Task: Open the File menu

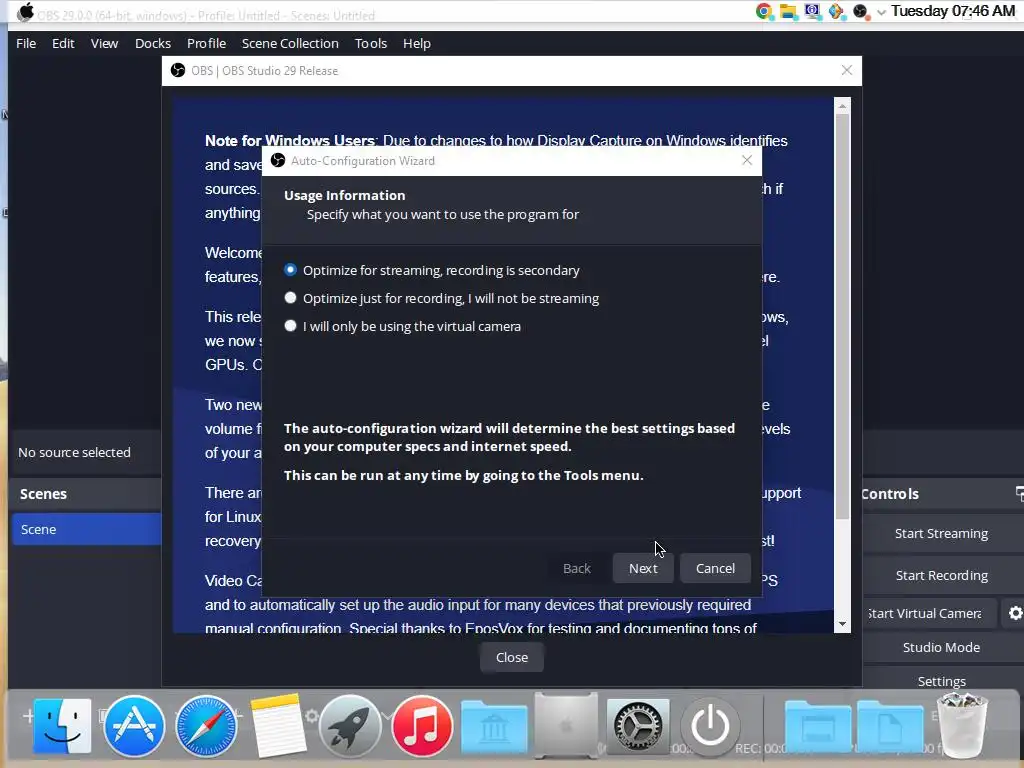Action: pyautogui.click(x=26, y=43)
